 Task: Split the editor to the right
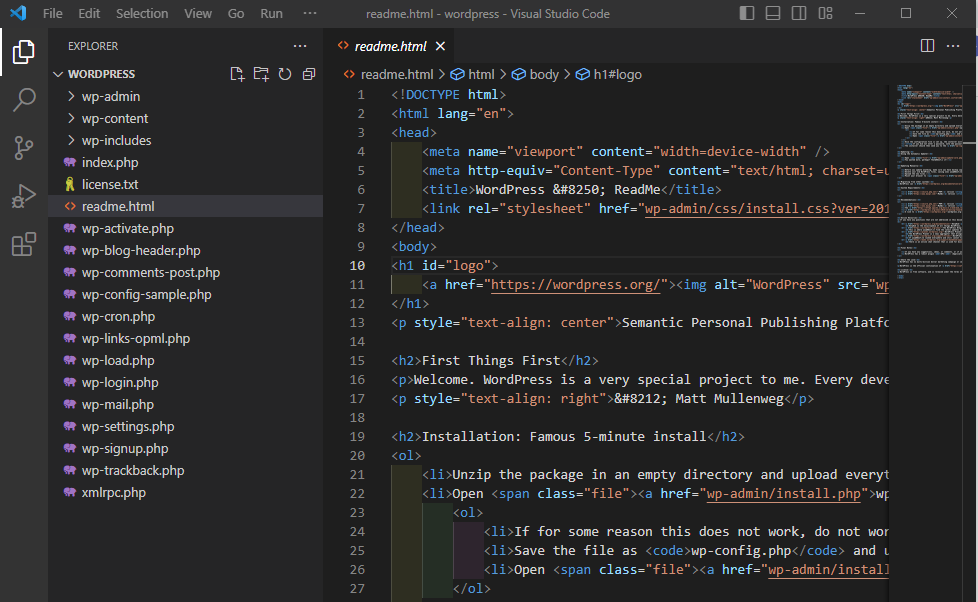[927, 46]
